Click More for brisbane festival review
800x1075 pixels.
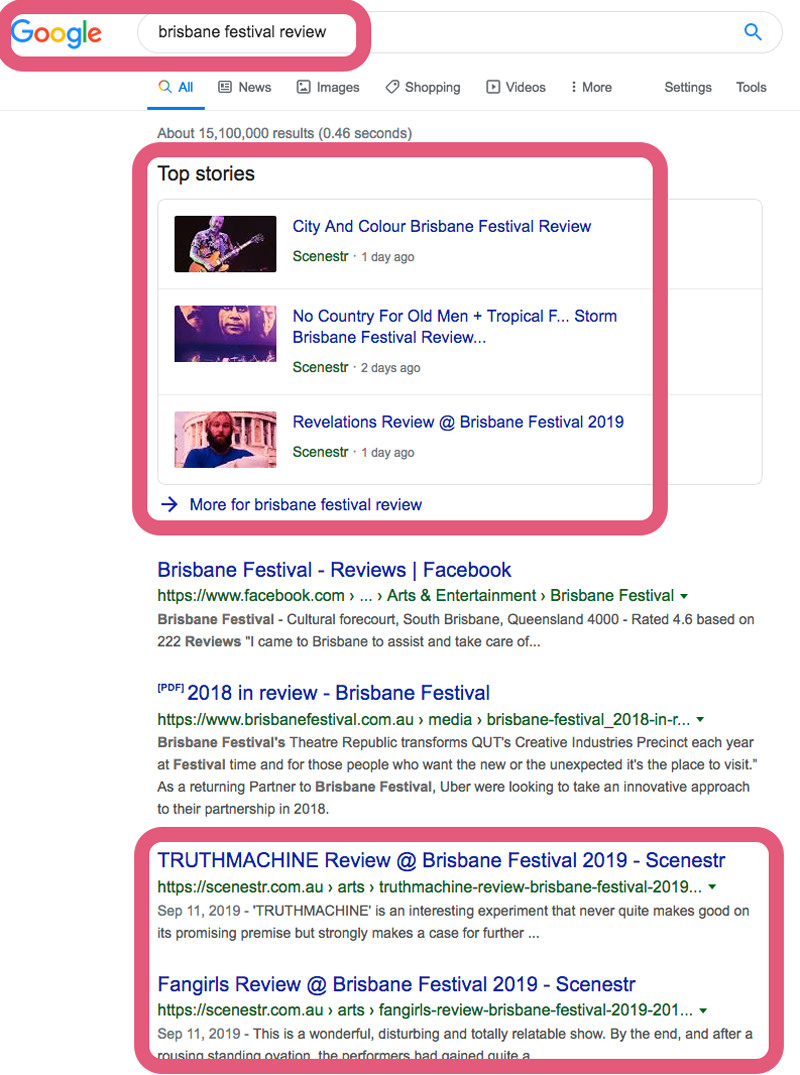(306, 505)
